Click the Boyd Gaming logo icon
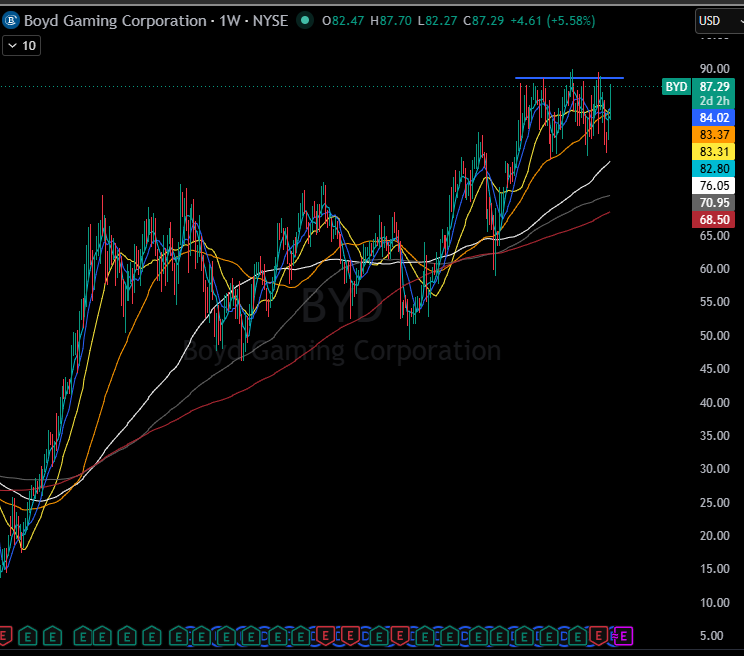The width and height of the screenshot is (744, 656). click(10, 21)
